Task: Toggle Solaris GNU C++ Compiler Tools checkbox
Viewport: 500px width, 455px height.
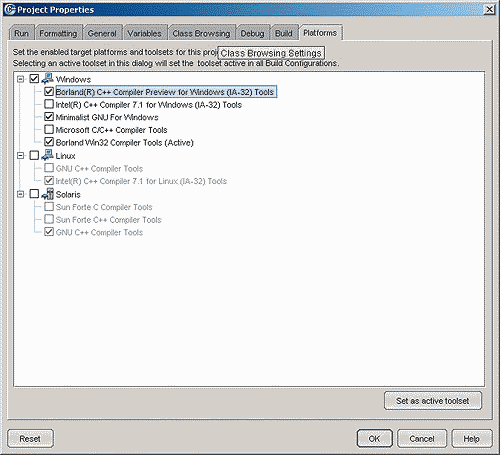Action: point(49,232)
